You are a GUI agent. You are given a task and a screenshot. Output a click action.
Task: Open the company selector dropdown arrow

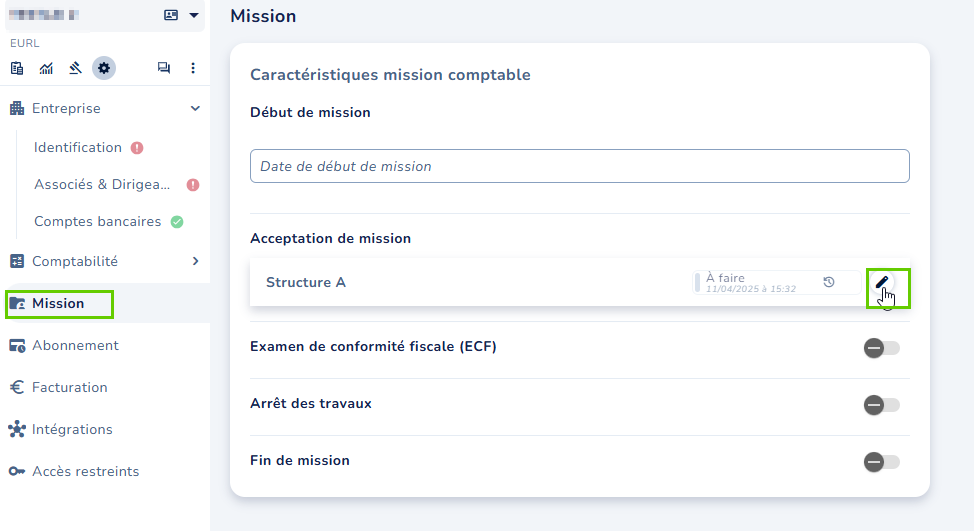pos(194,15)
